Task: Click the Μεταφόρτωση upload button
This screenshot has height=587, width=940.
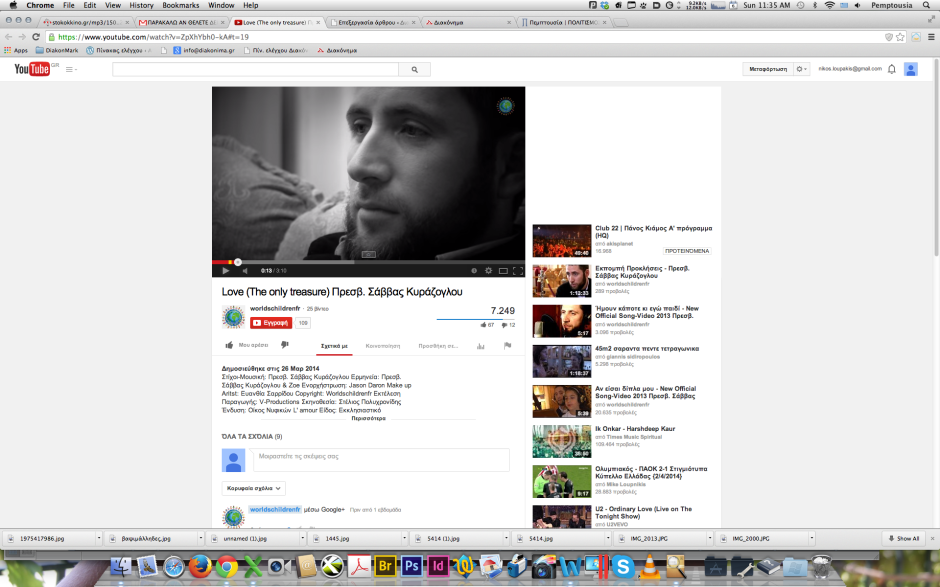Action: 768,69
